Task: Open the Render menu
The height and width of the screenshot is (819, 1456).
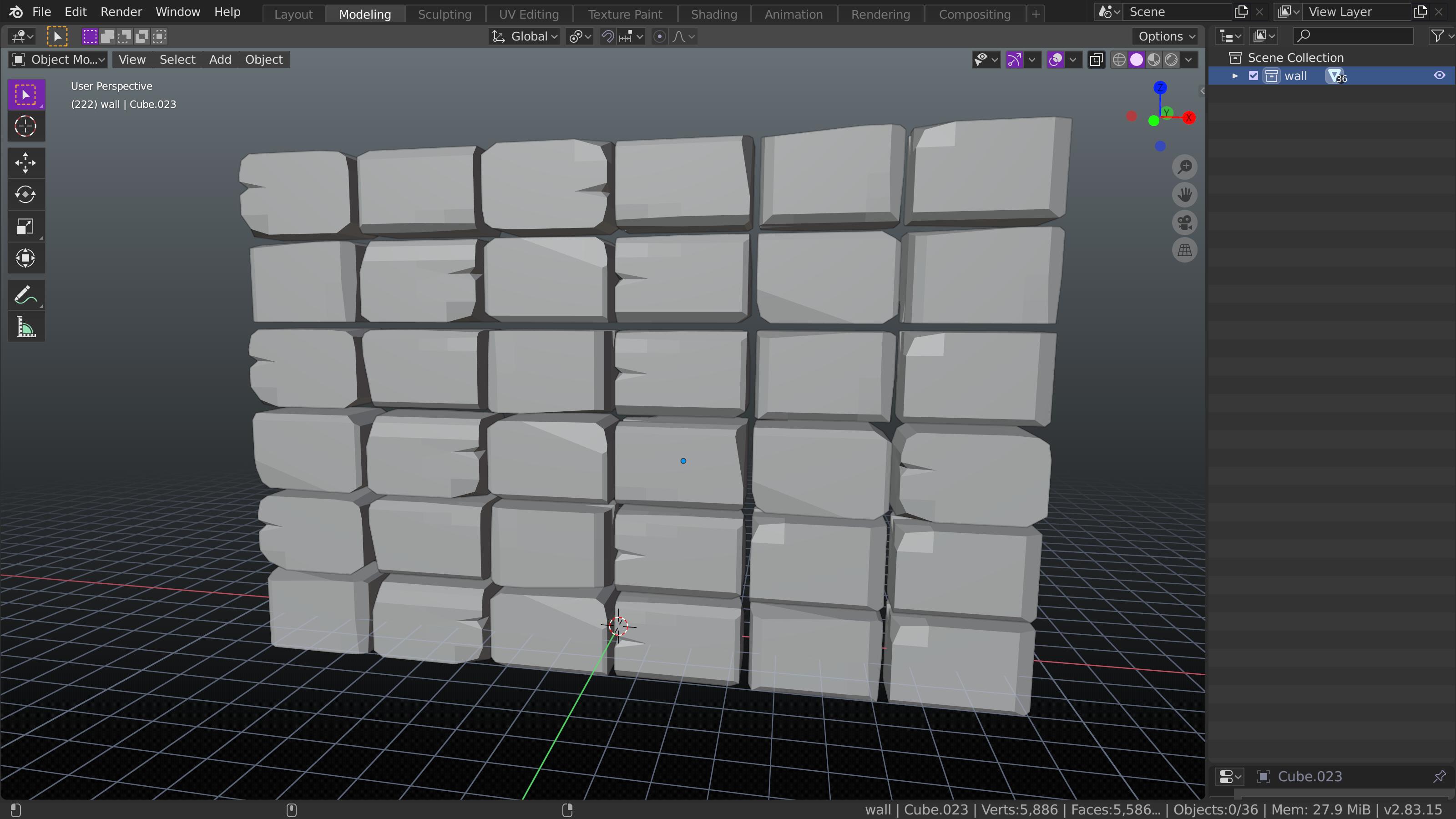Action: coord(121,12)
